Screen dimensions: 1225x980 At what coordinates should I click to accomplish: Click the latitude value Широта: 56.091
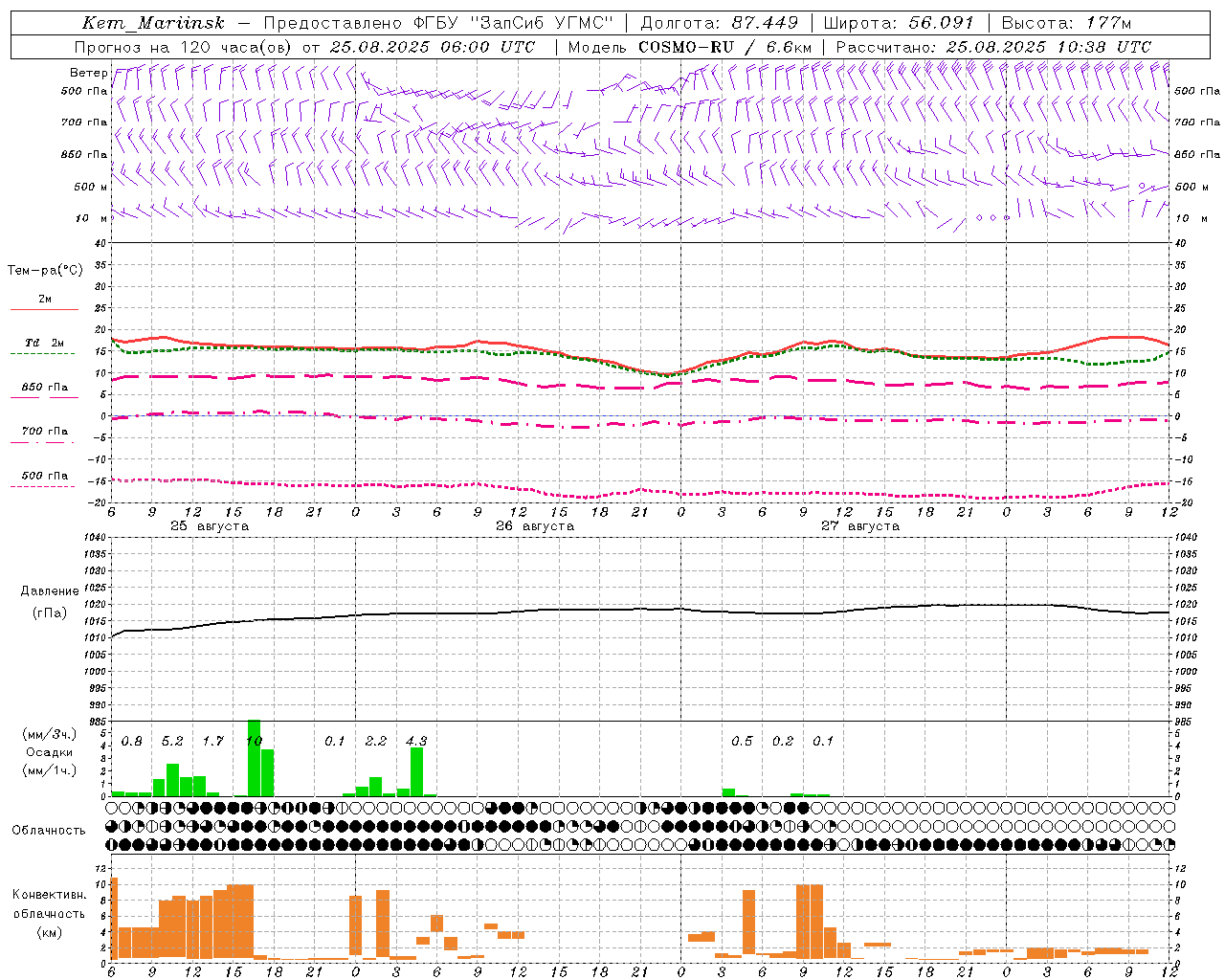tap(898, 23)
